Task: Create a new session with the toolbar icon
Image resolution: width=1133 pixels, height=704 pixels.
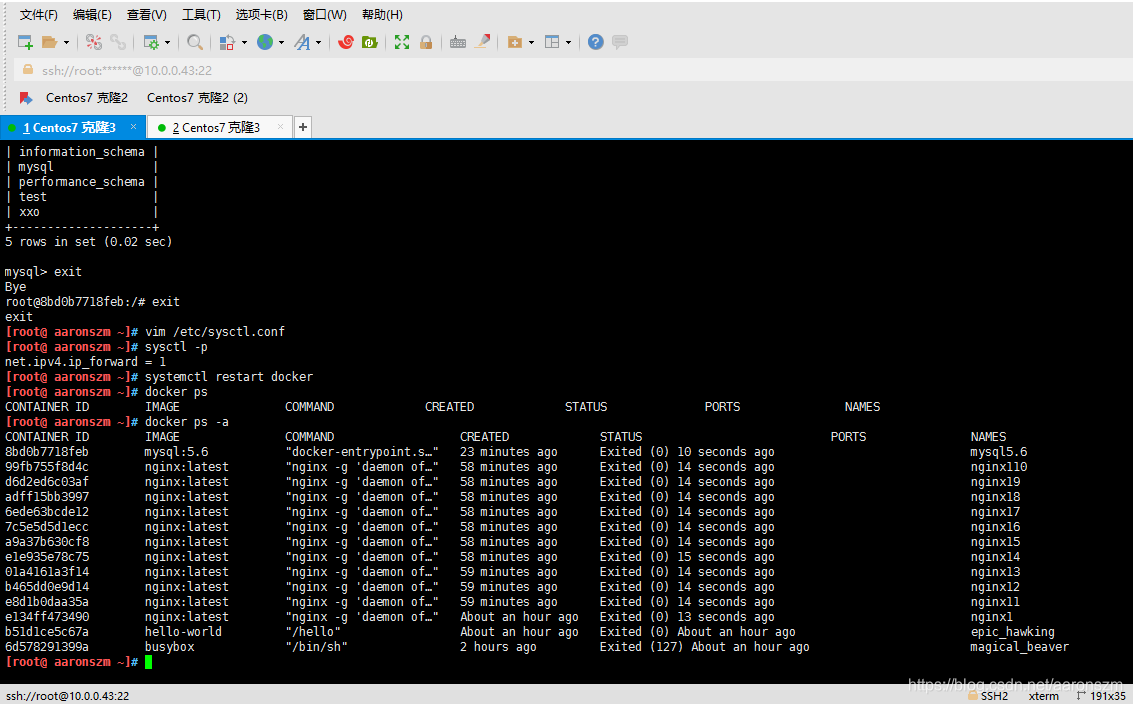Action: pos(25,43)
